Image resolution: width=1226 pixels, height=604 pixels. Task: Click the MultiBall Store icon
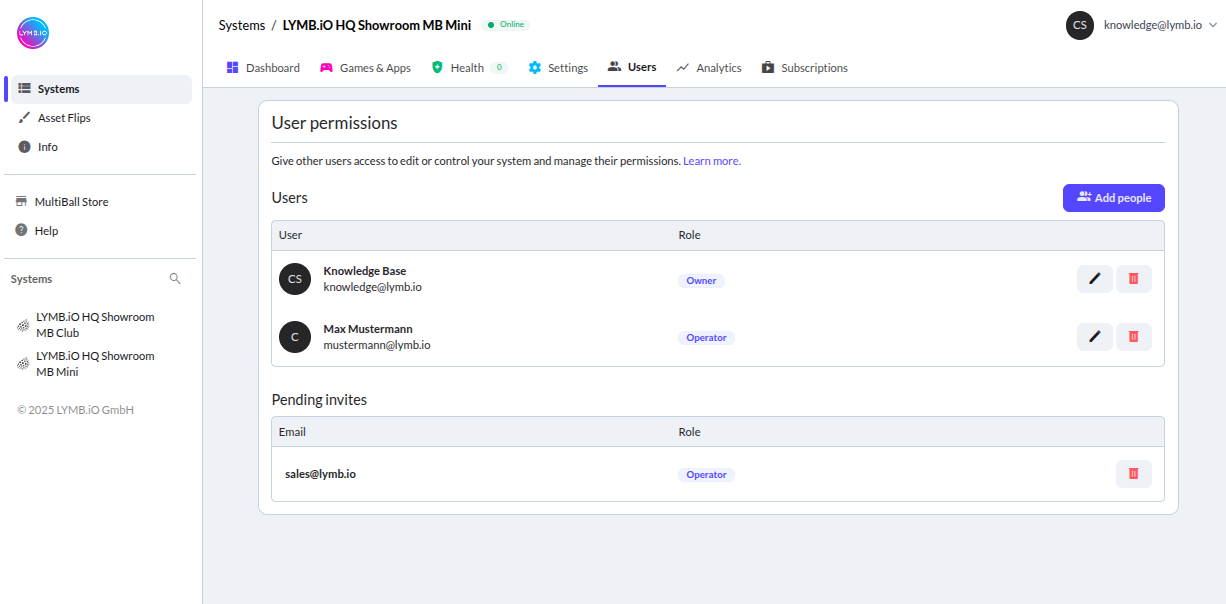pos(24,201)
